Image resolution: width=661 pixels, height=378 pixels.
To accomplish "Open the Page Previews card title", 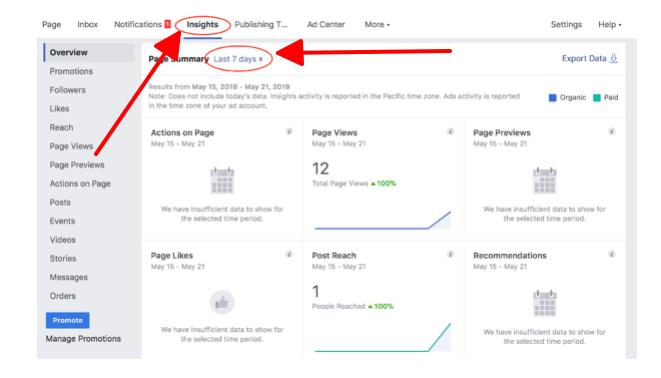I will 502,133.
